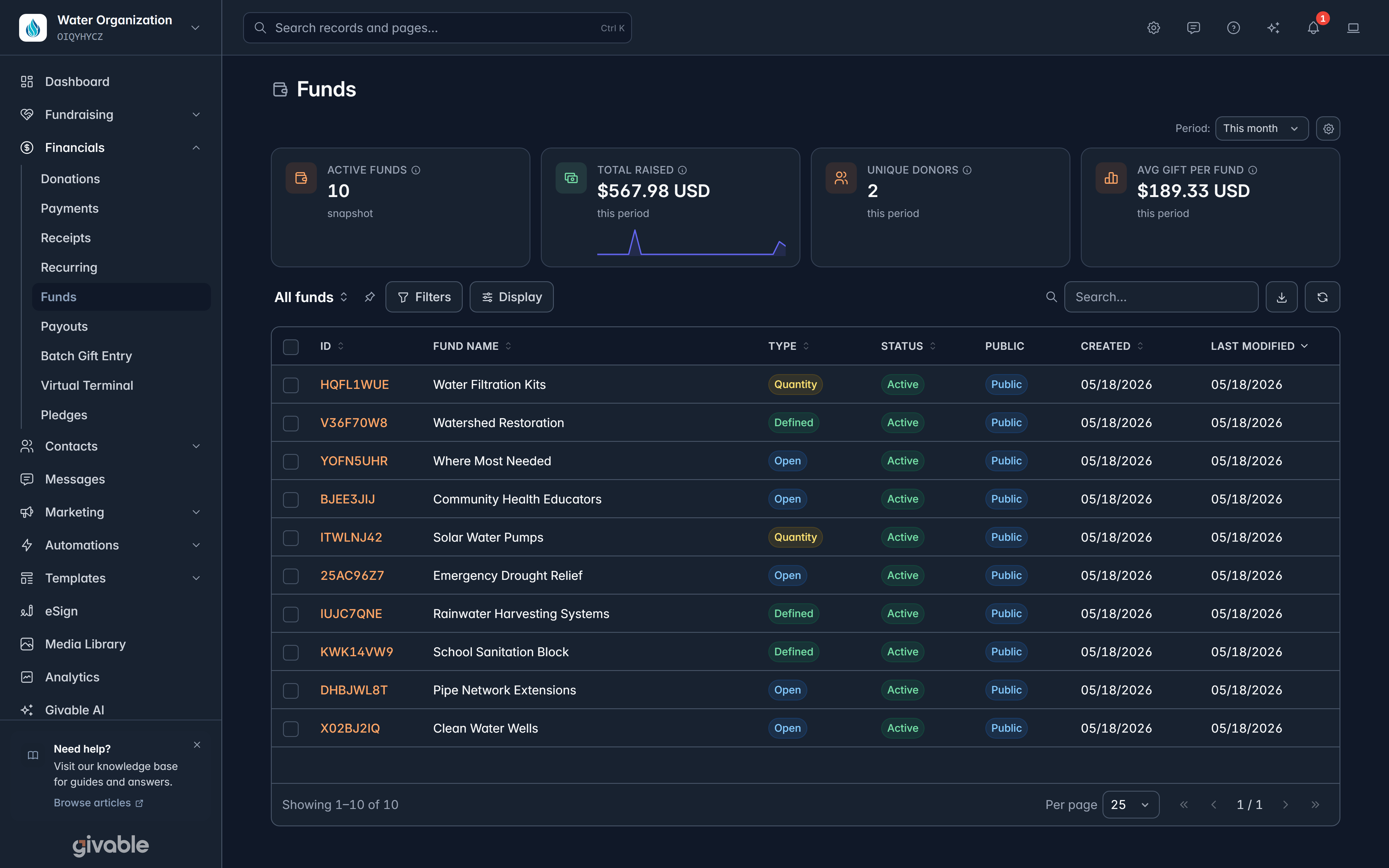This screenshot has width=1389, height=868.
Task: Select the Solar Water Pumps row checkbox
Action: [291, 538]
